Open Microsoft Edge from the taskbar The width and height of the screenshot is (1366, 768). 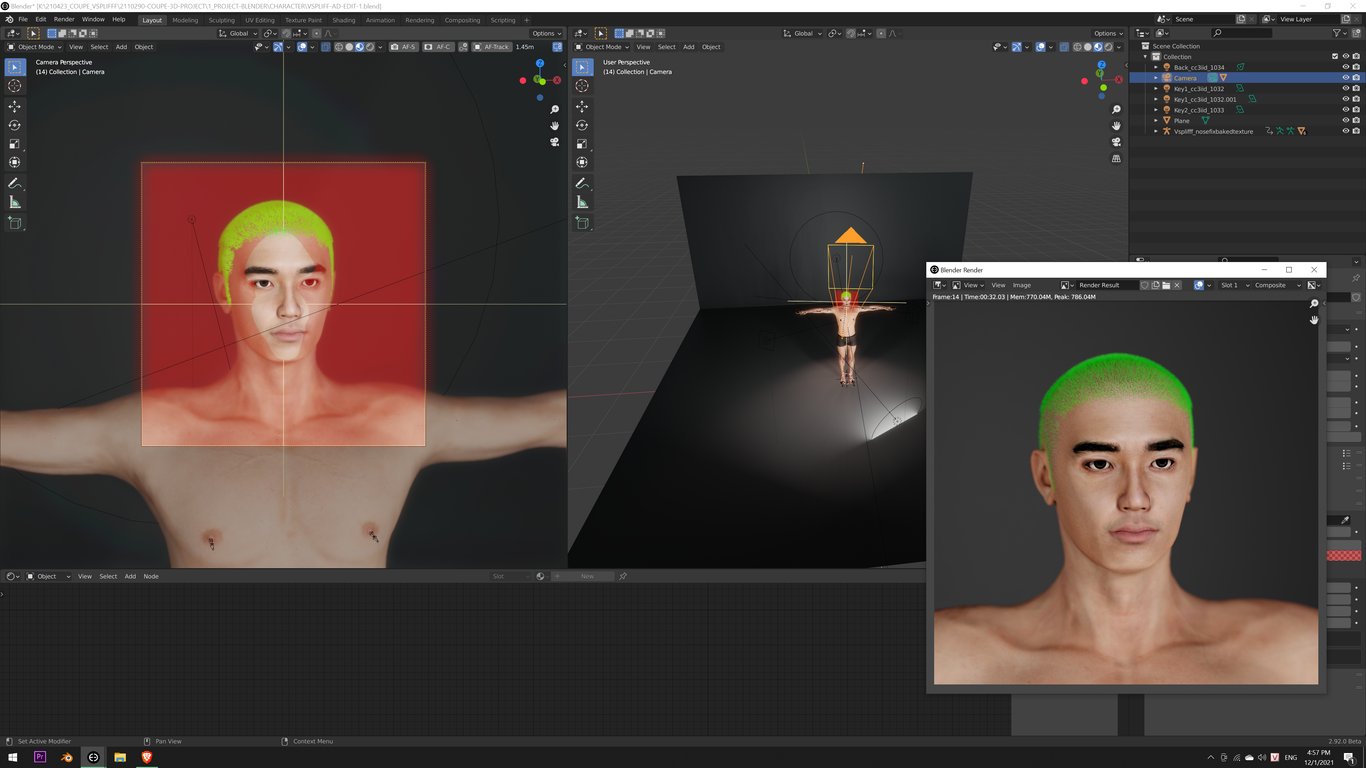(93, 758)
